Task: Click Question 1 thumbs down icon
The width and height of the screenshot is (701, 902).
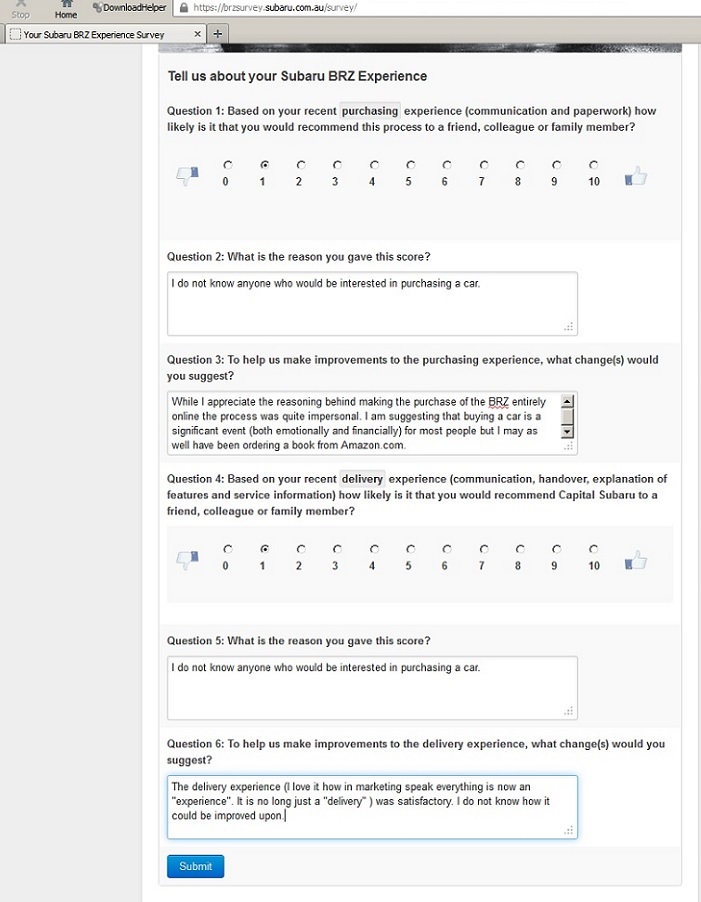Action: 187,177
